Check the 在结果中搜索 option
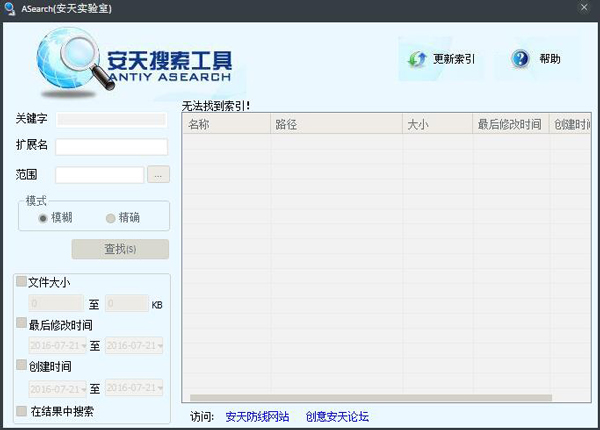 coord(21,411)
